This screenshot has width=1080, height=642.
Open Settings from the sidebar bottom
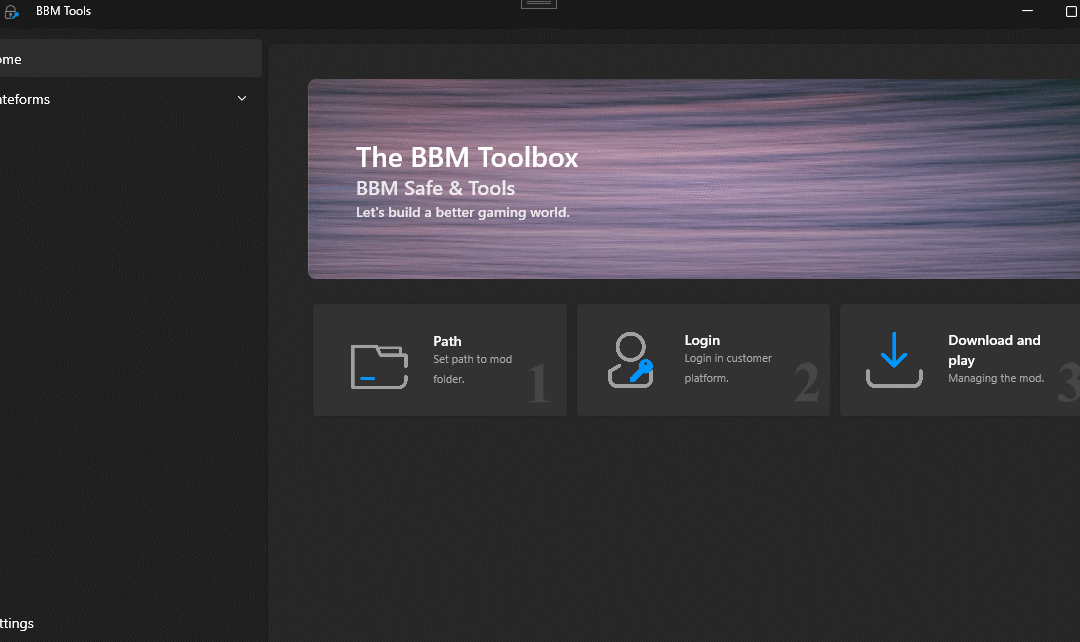point(17,623)
